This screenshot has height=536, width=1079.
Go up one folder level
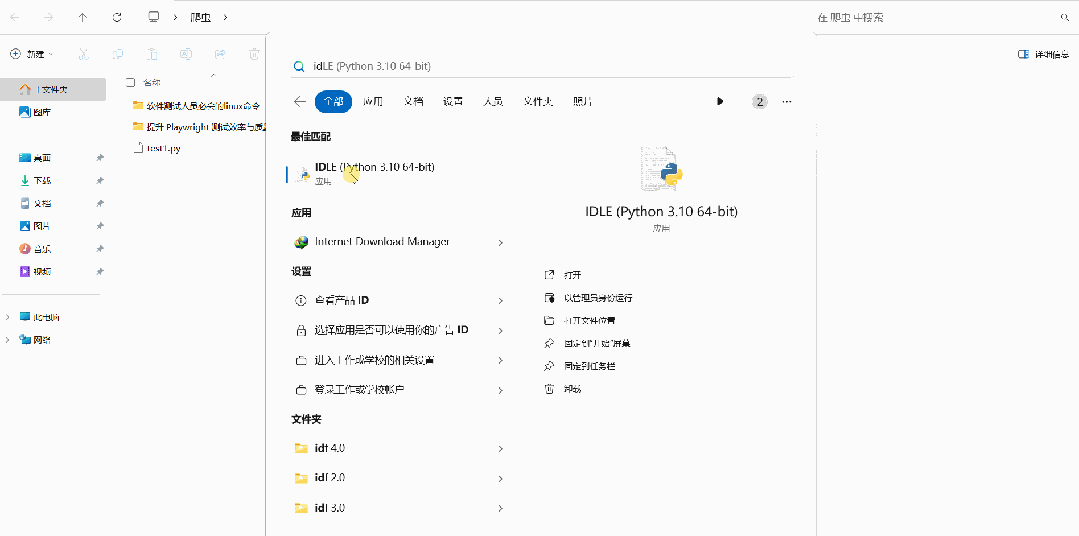[x=83, y=17]
